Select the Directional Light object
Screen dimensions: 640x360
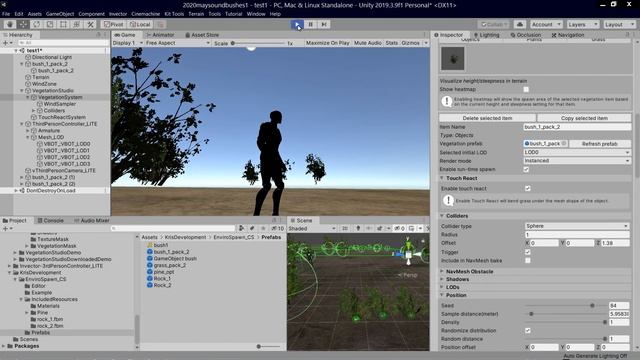51,57
